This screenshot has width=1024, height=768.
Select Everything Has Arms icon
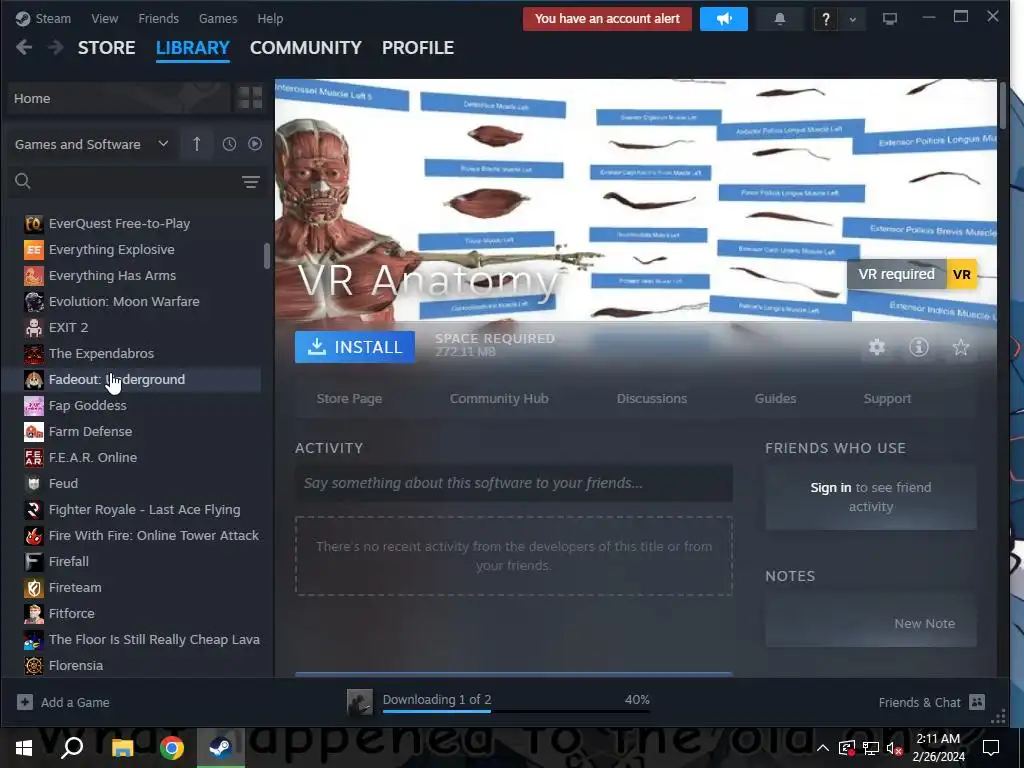click(33, 276)
